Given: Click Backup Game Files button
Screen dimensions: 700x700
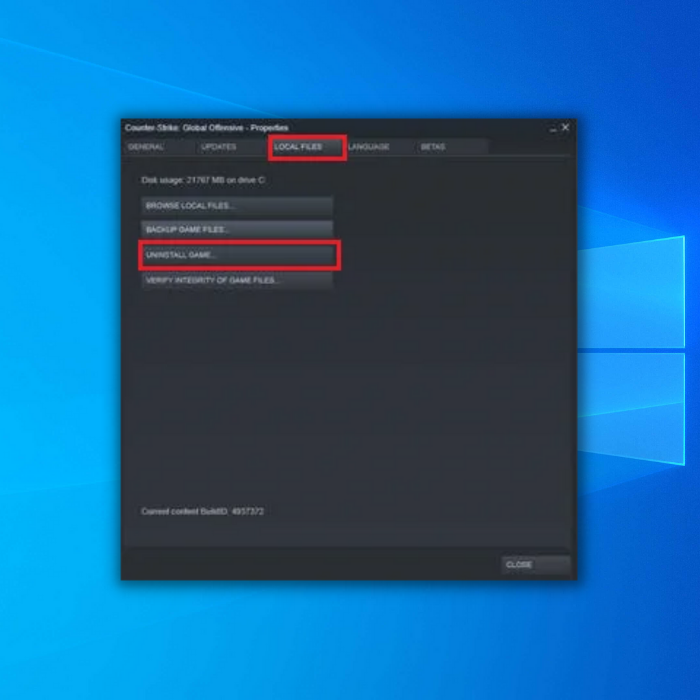Looking at the screenshot, I should (x=237, y=229).
